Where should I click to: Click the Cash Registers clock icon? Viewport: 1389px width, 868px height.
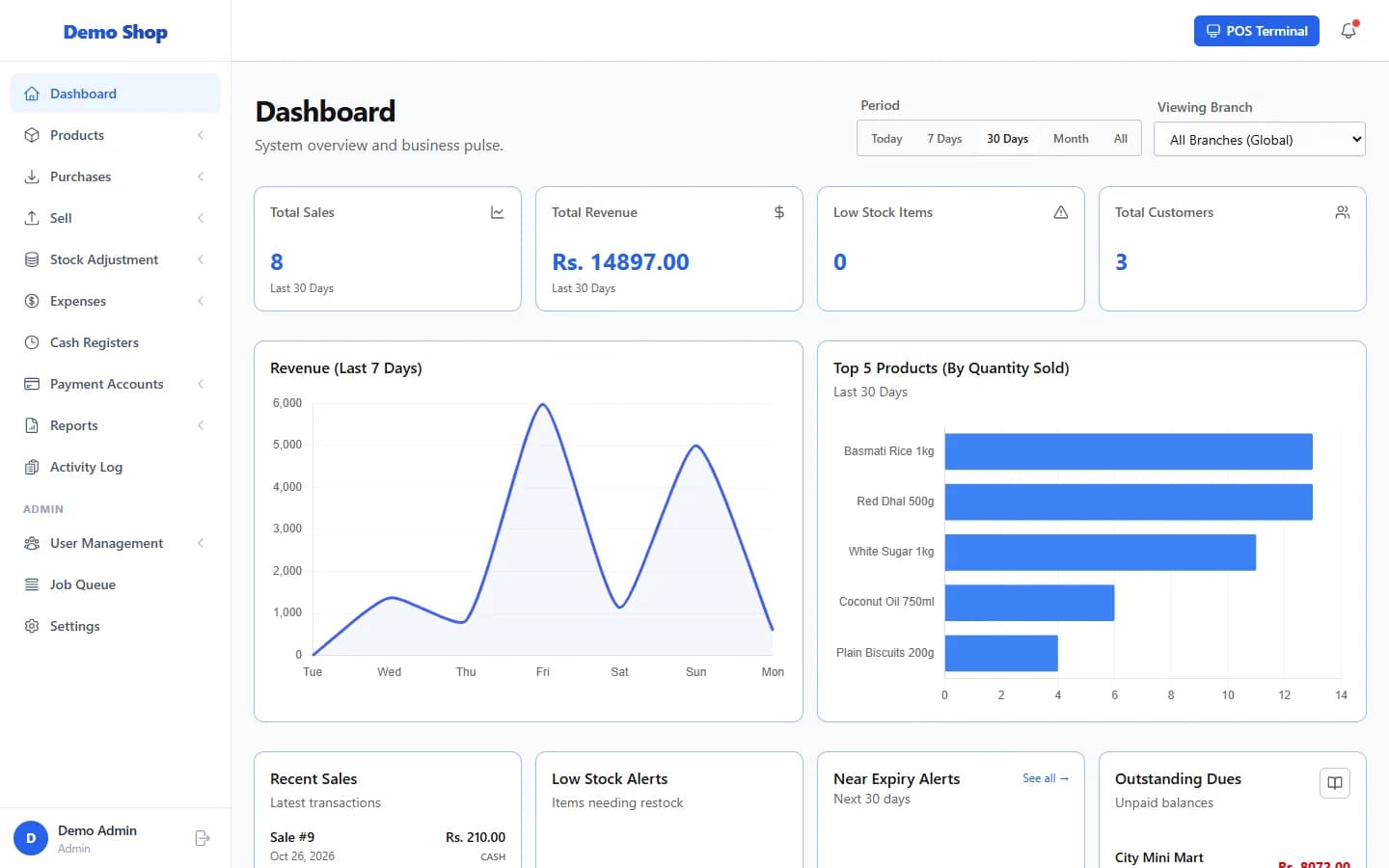(32, 342)
